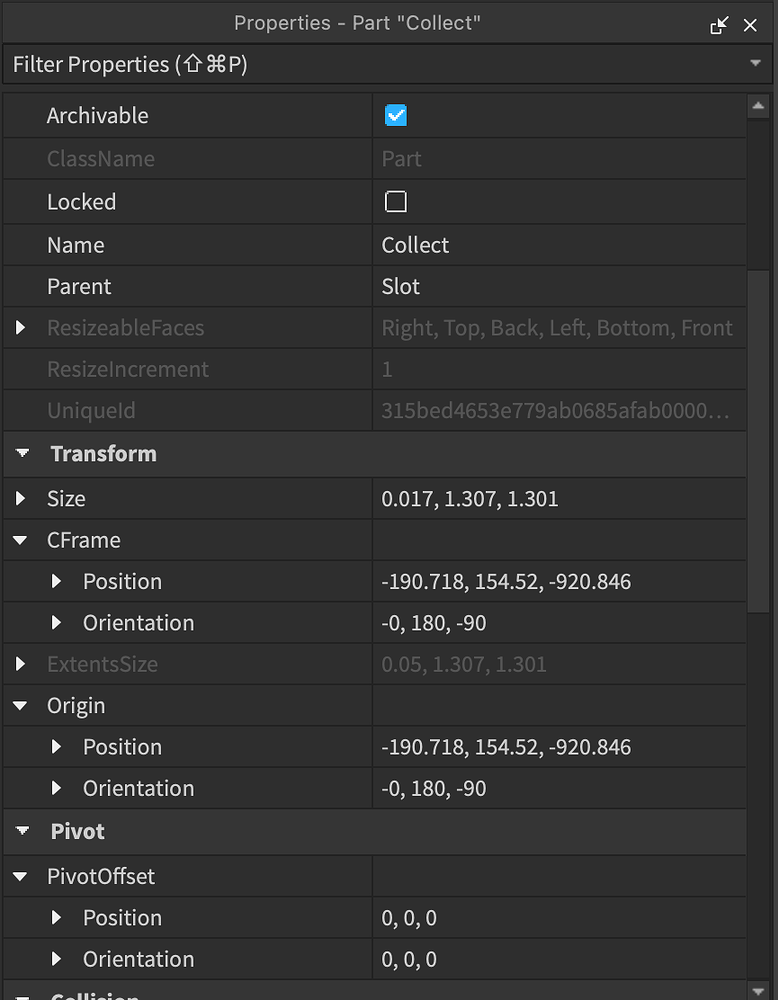Edit the Name value Collect
This screenshot has width=778, height=1000.
click(x=500, y=245)
